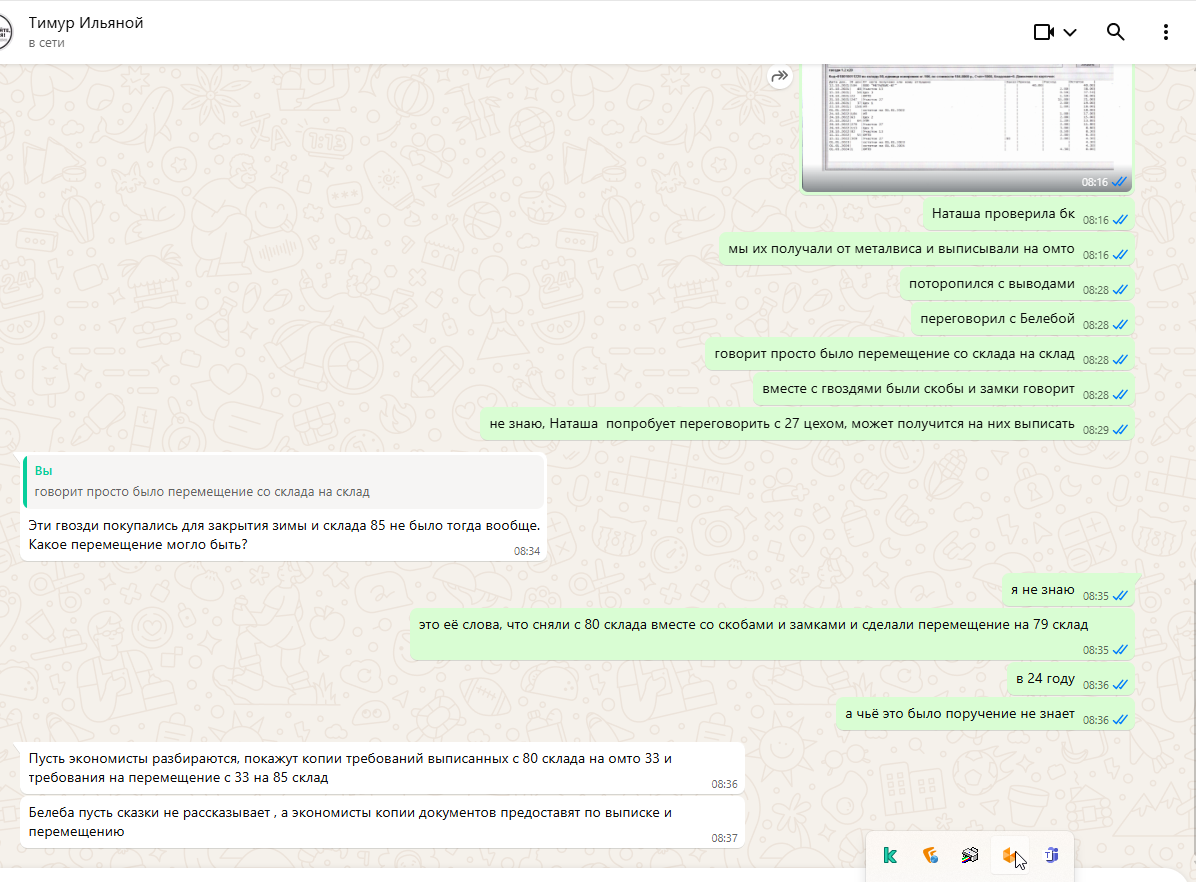Open the green K icon in the tray overflow
1196x882 pixels.
(x=889, y=855)
